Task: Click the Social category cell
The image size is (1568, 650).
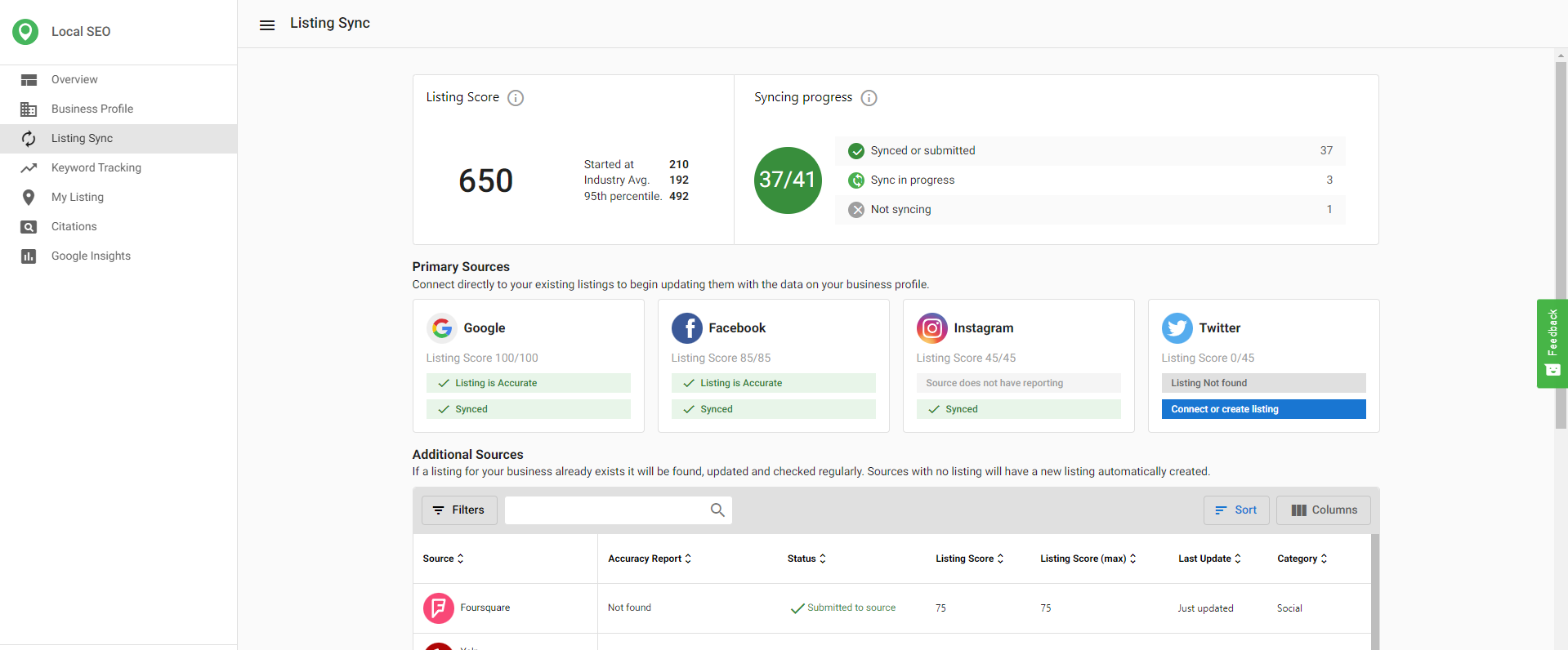Action: 1289,608
